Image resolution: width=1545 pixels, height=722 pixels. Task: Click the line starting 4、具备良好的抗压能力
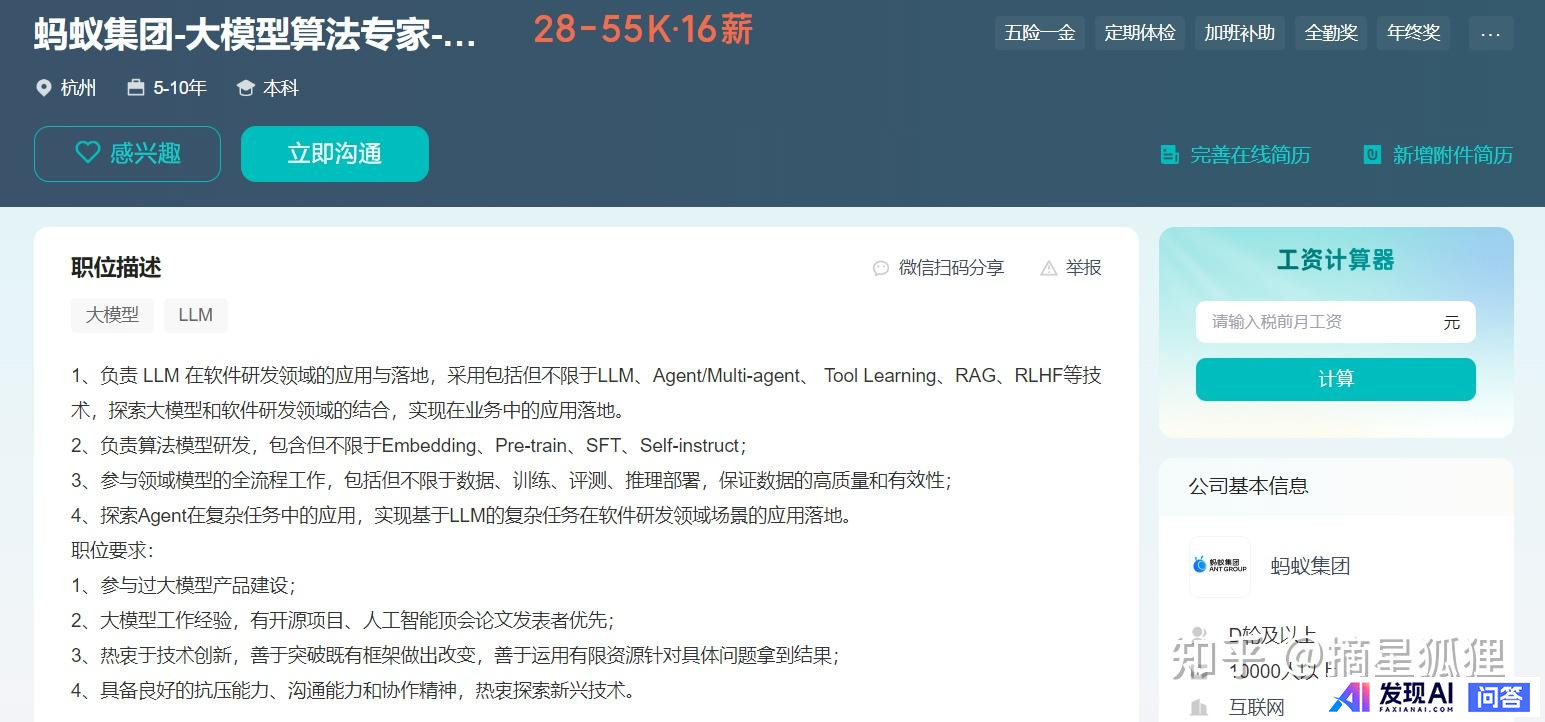click(353, 691)
